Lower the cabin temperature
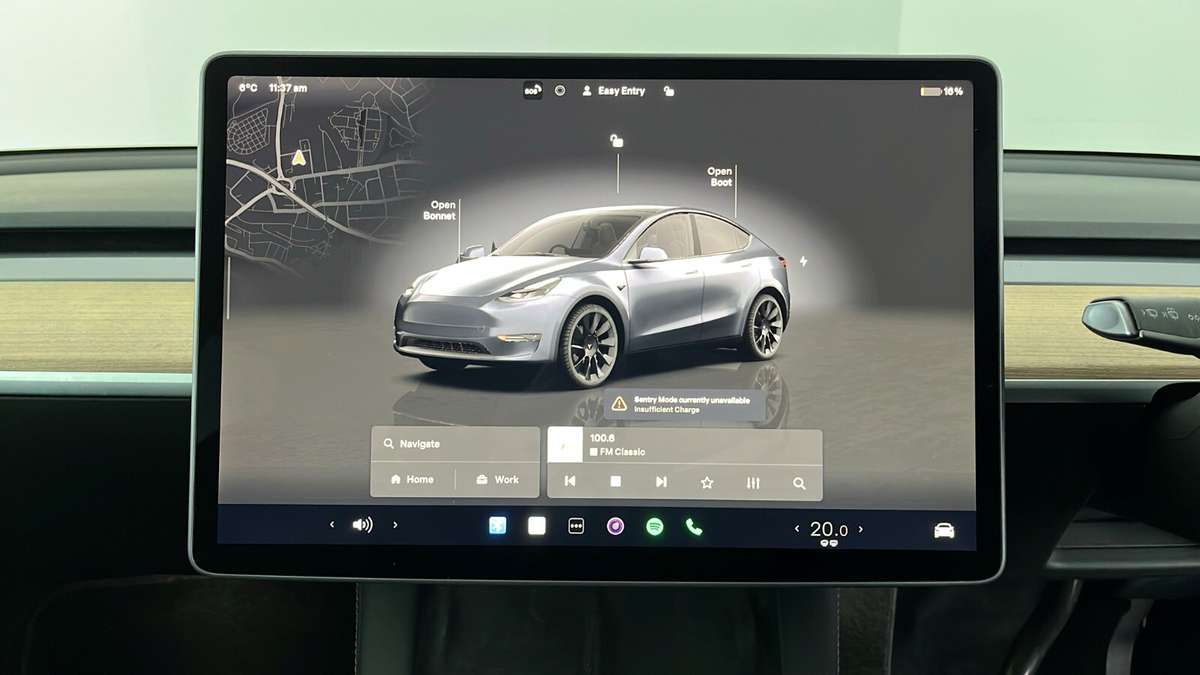Image resolution: width=1200 pixels, height=675 pixels. (797, 529)
